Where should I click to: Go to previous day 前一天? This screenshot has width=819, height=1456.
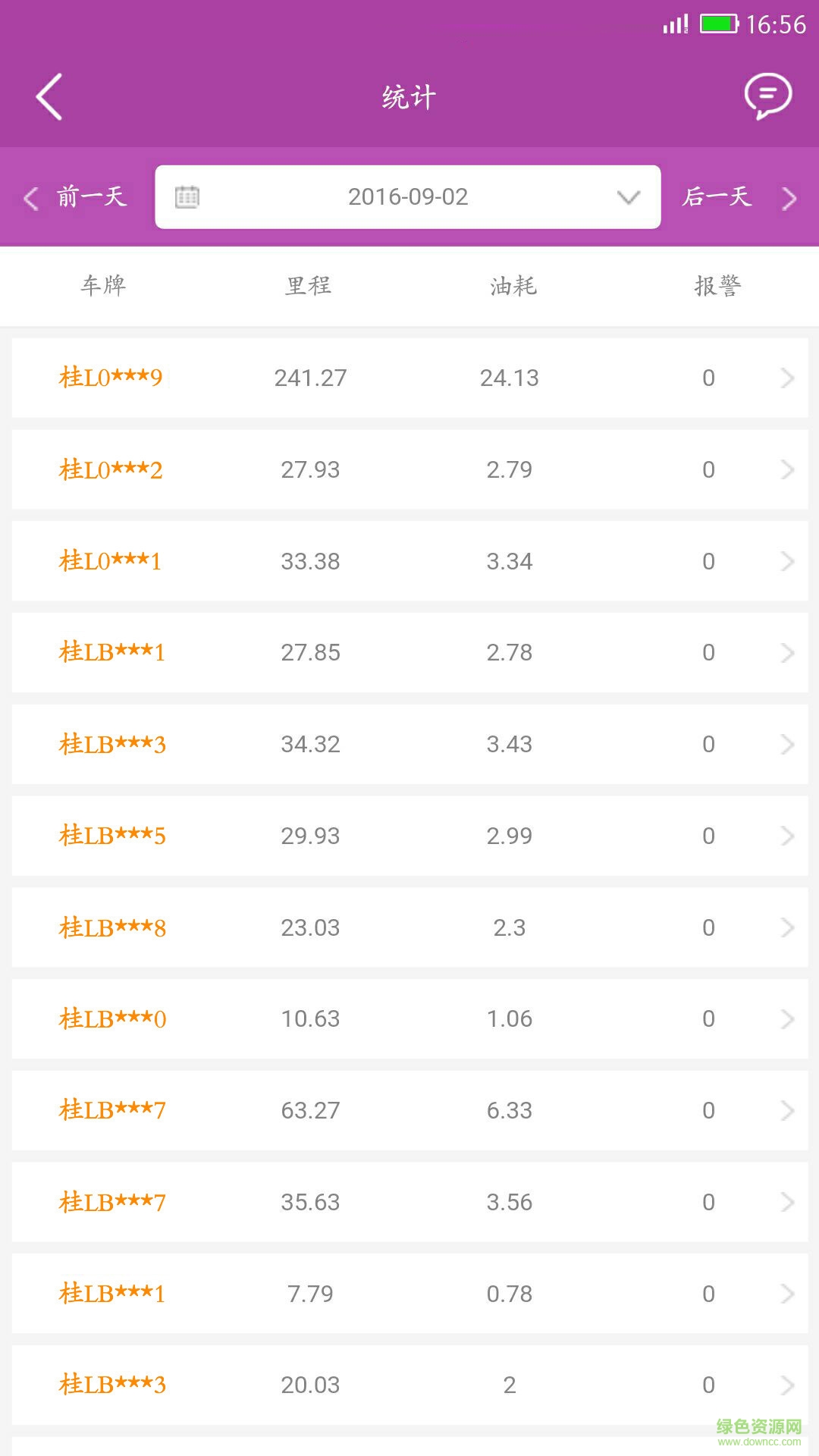pos(91,197)
